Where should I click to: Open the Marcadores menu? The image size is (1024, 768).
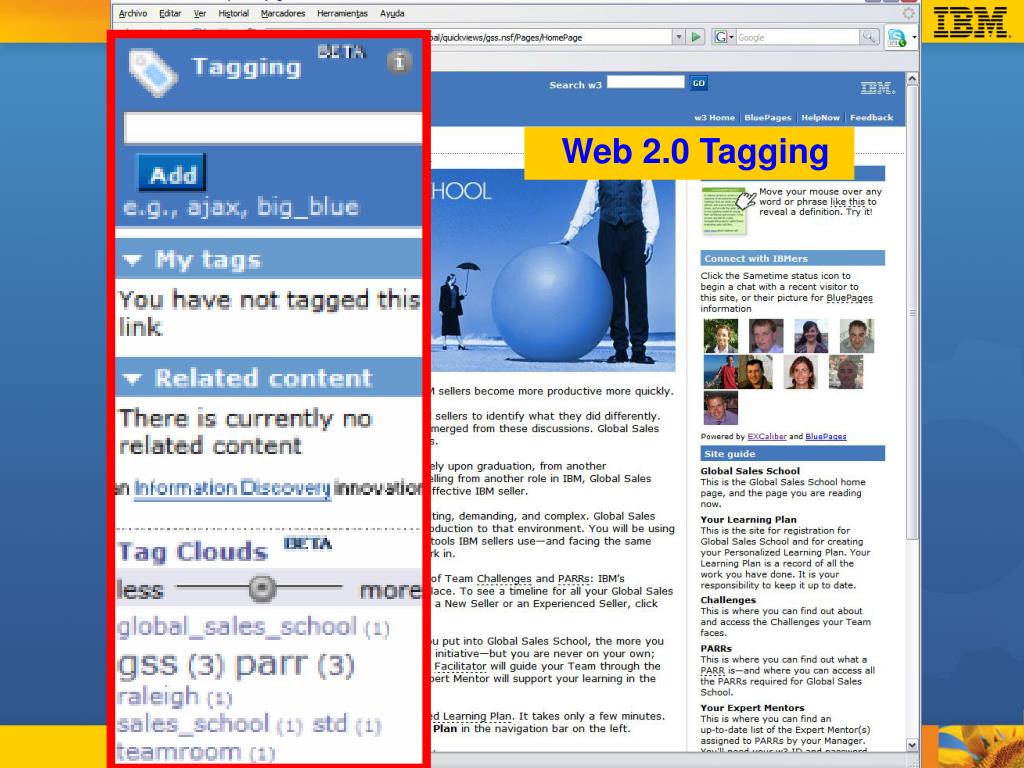pyautogui.click(x=283, y=13)
